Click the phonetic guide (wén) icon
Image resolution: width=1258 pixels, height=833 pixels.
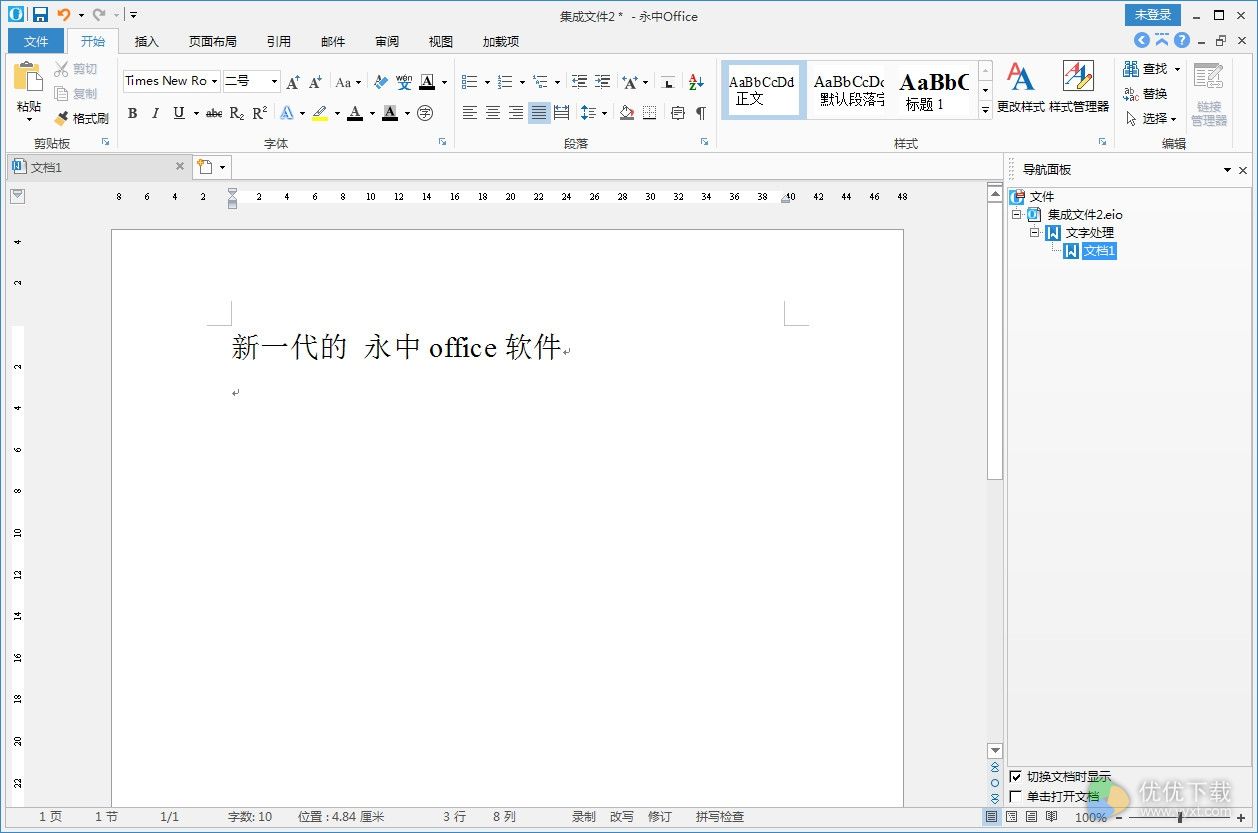click(404, 82)
